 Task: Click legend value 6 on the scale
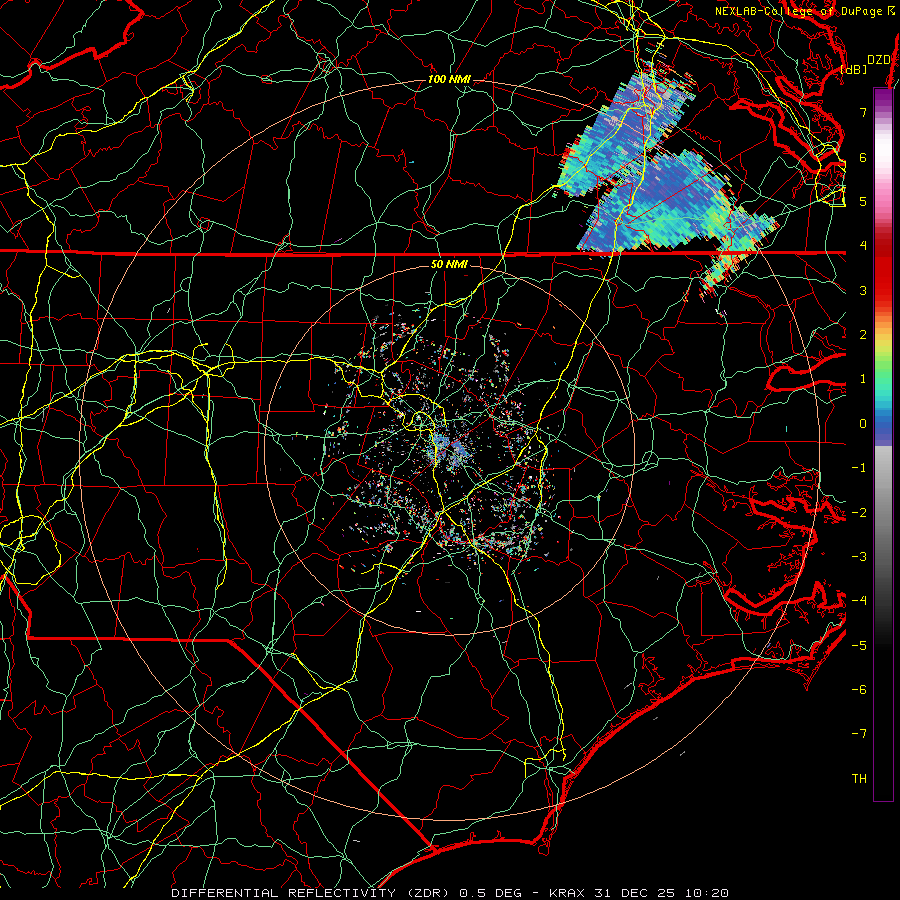coord(863,157)
